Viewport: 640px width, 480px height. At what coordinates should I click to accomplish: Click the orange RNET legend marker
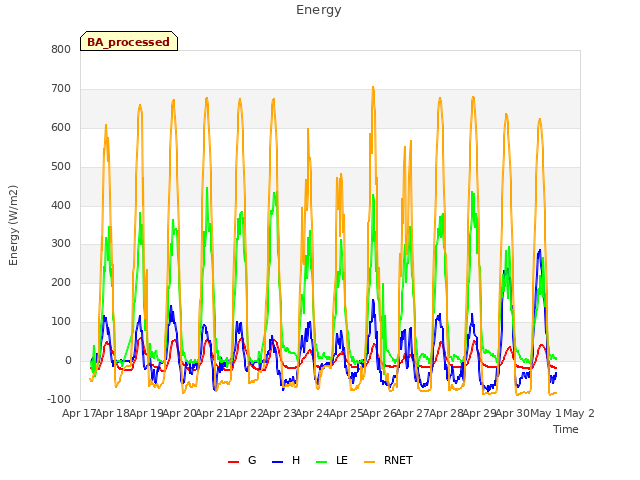point(369,462)
